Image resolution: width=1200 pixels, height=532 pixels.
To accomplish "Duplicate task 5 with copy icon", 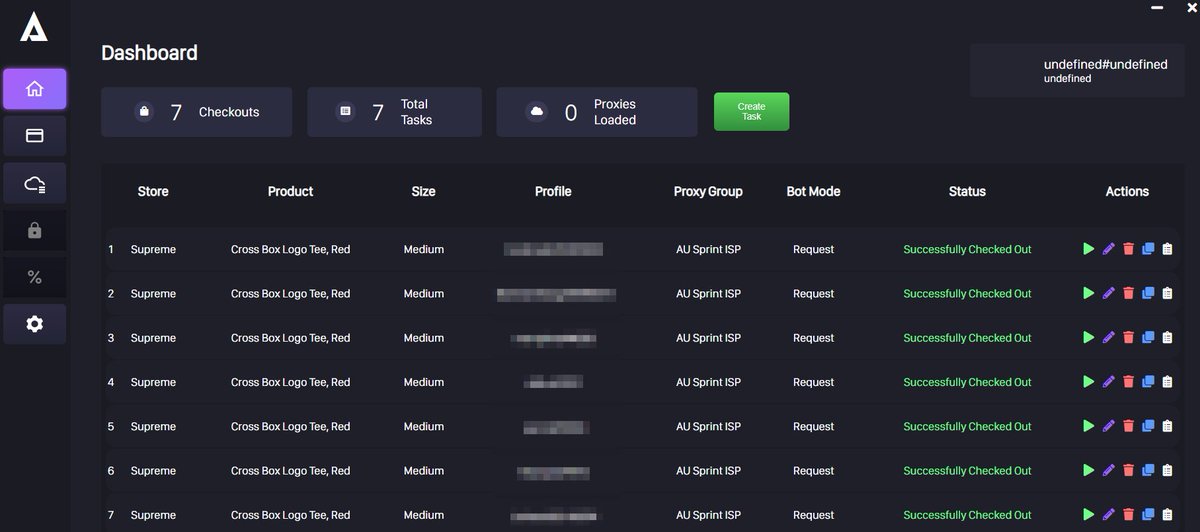I will 1148,426.
